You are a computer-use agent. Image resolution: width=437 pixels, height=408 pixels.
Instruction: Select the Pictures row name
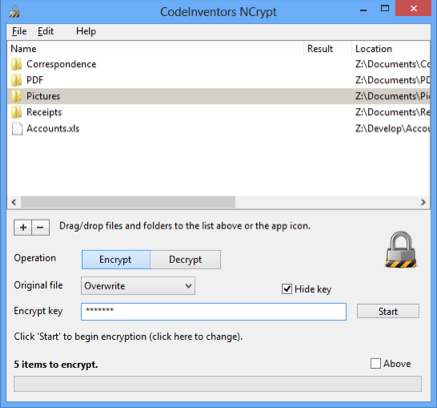(x=43, y=96)
